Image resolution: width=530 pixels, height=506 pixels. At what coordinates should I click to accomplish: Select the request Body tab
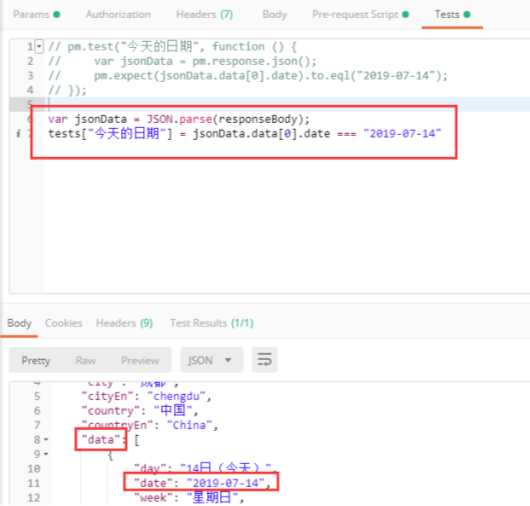274,15
